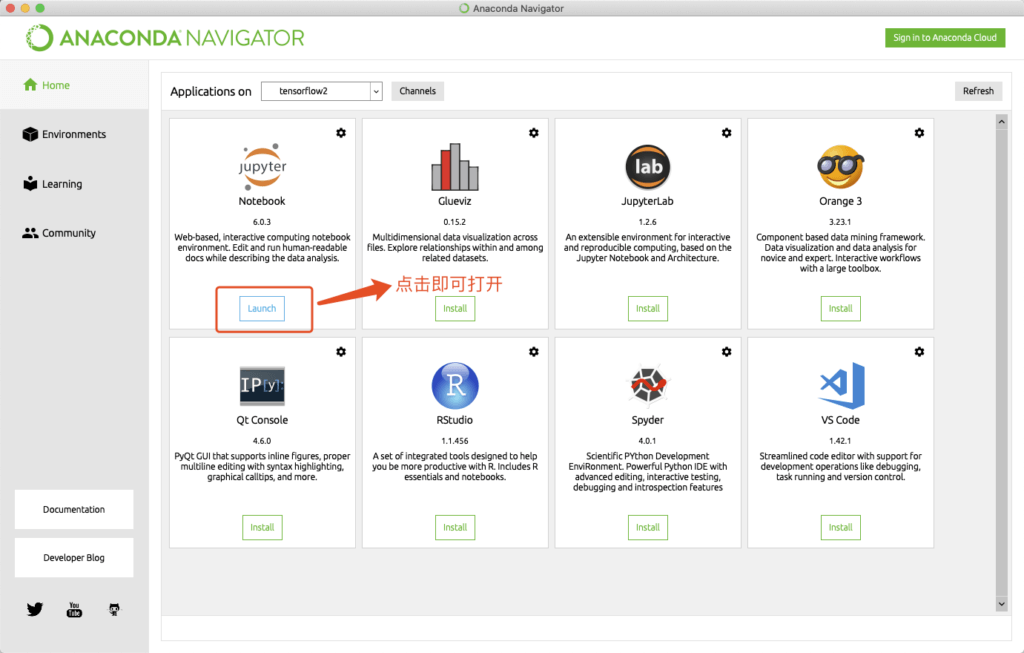Viewport: 1024px width, 653px height.
Task: Click the Learning book icon
Action: click(x=30, y=183)
